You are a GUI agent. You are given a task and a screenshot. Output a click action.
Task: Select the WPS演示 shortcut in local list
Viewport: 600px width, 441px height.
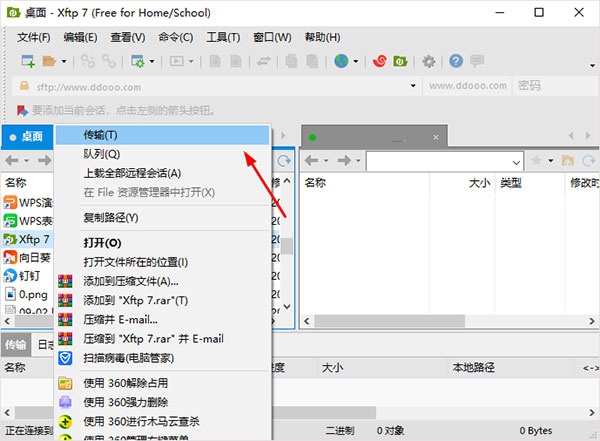[28, 202]
